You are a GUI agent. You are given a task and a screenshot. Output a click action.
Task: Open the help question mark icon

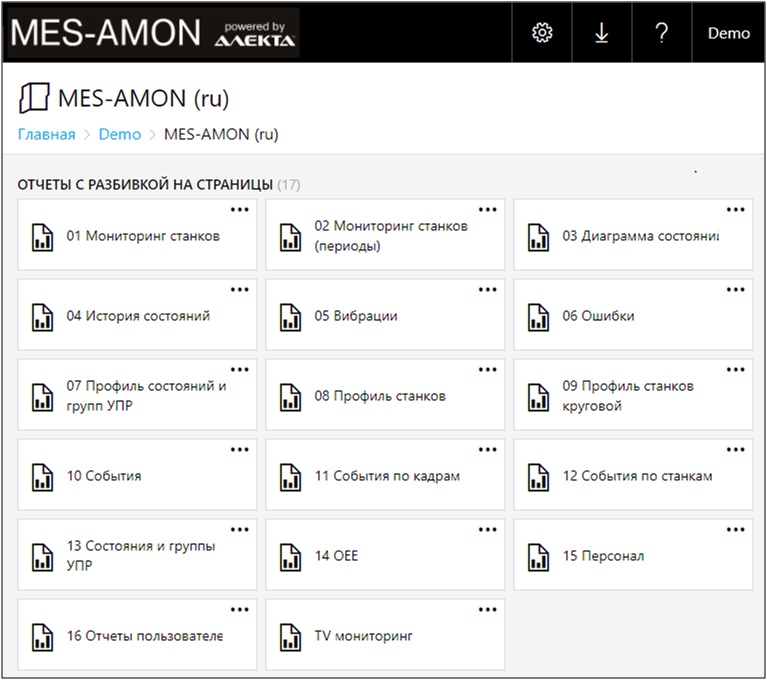tap(661, 33)
